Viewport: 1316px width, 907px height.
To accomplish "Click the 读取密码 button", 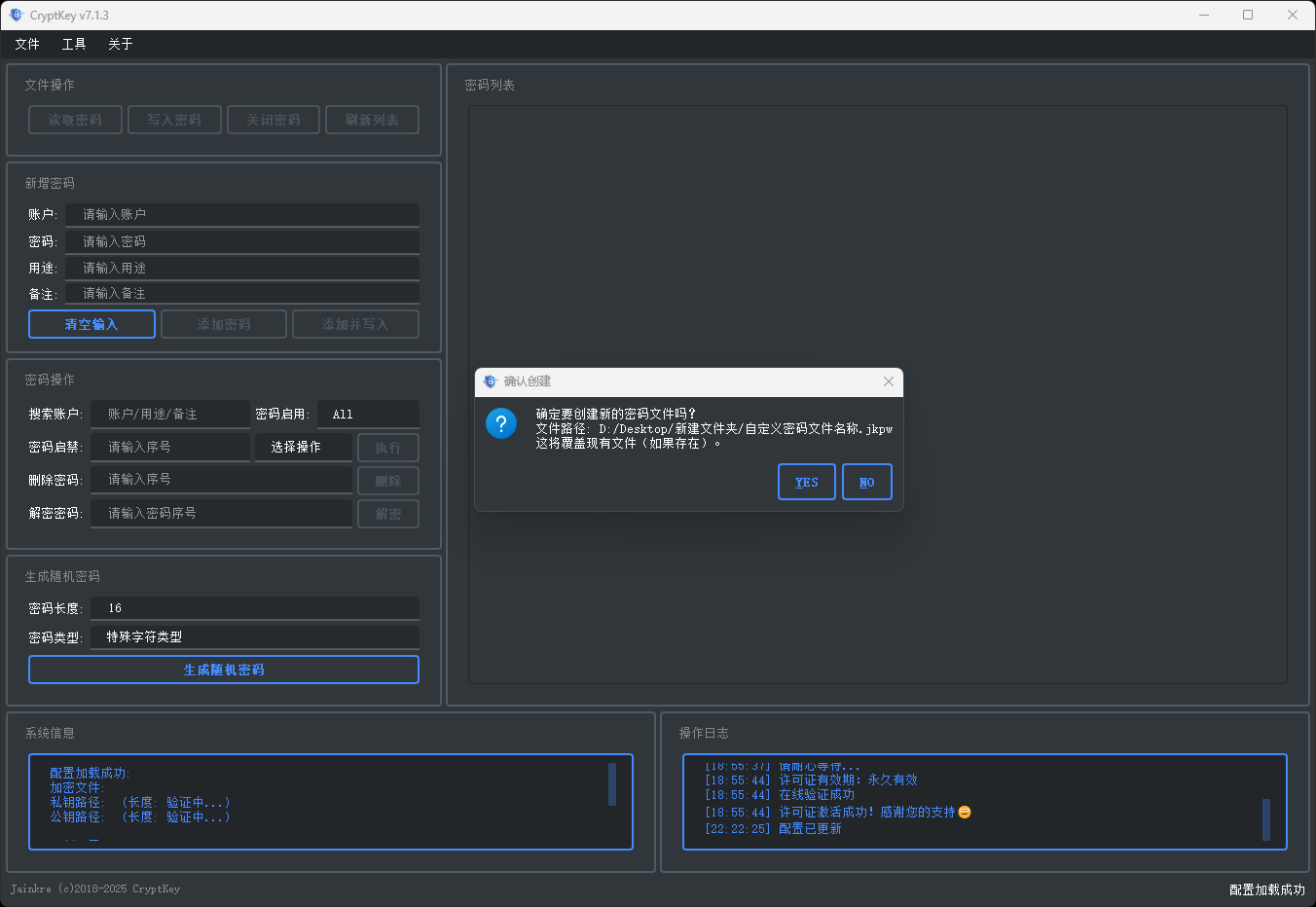I will click(76, 120).
